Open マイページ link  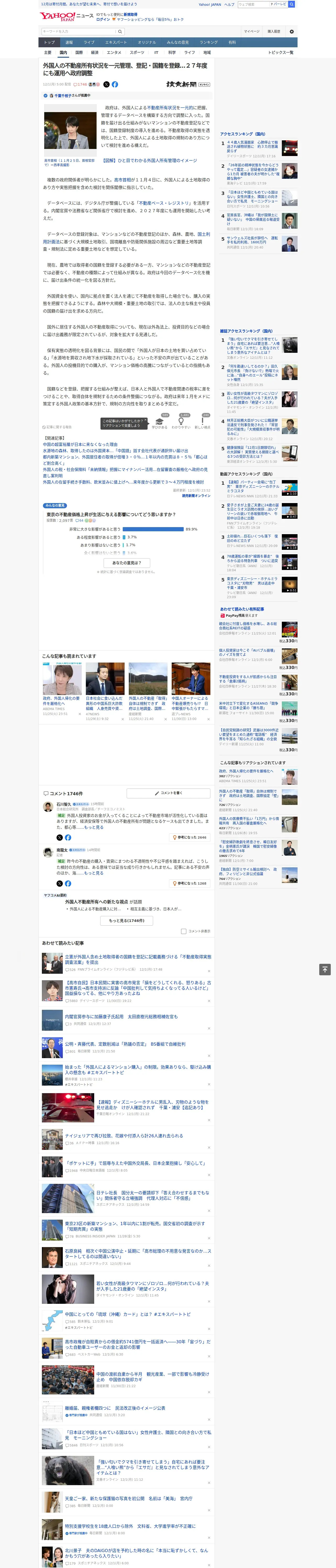251,32
